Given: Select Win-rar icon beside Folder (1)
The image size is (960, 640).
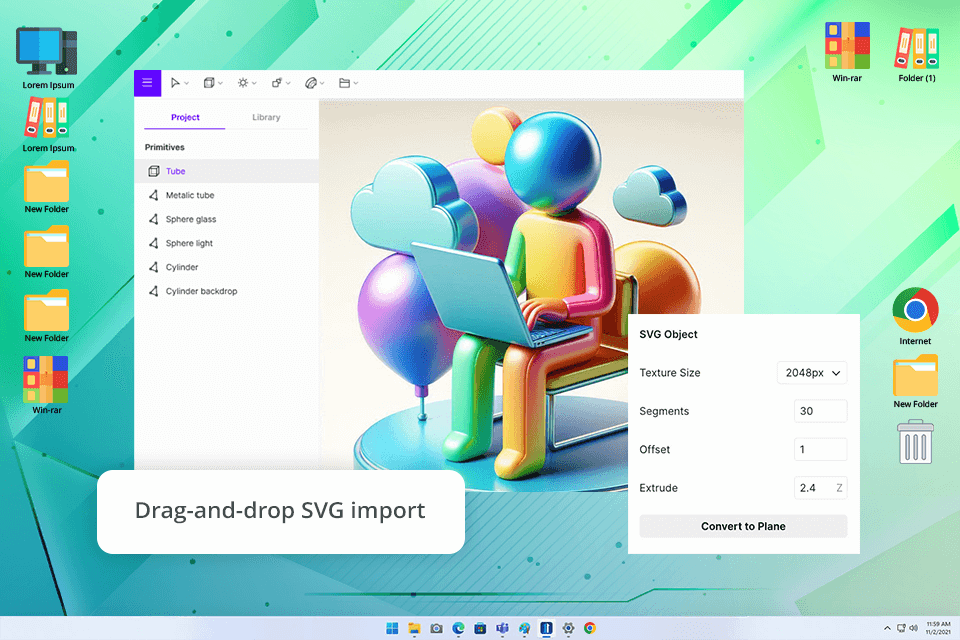Looking at the screenshot, I should pyautogui.click(x=847, y=52).
